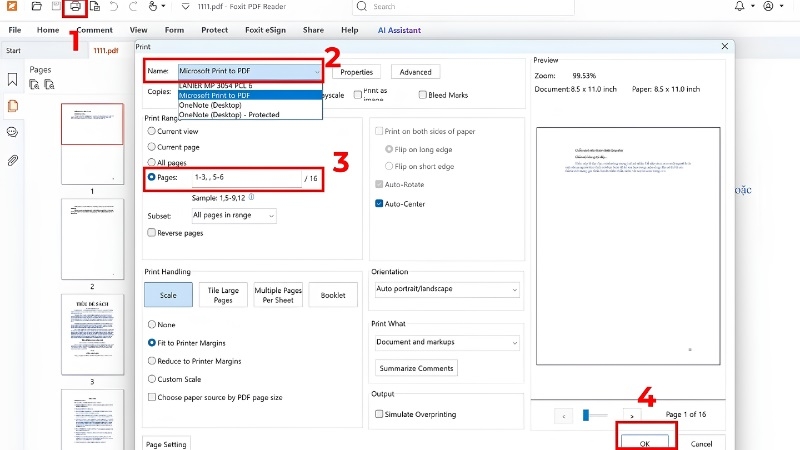Click the user account icon
This screenshot has width=800, height=450.
pyautogui.click(x=768, y=6)
